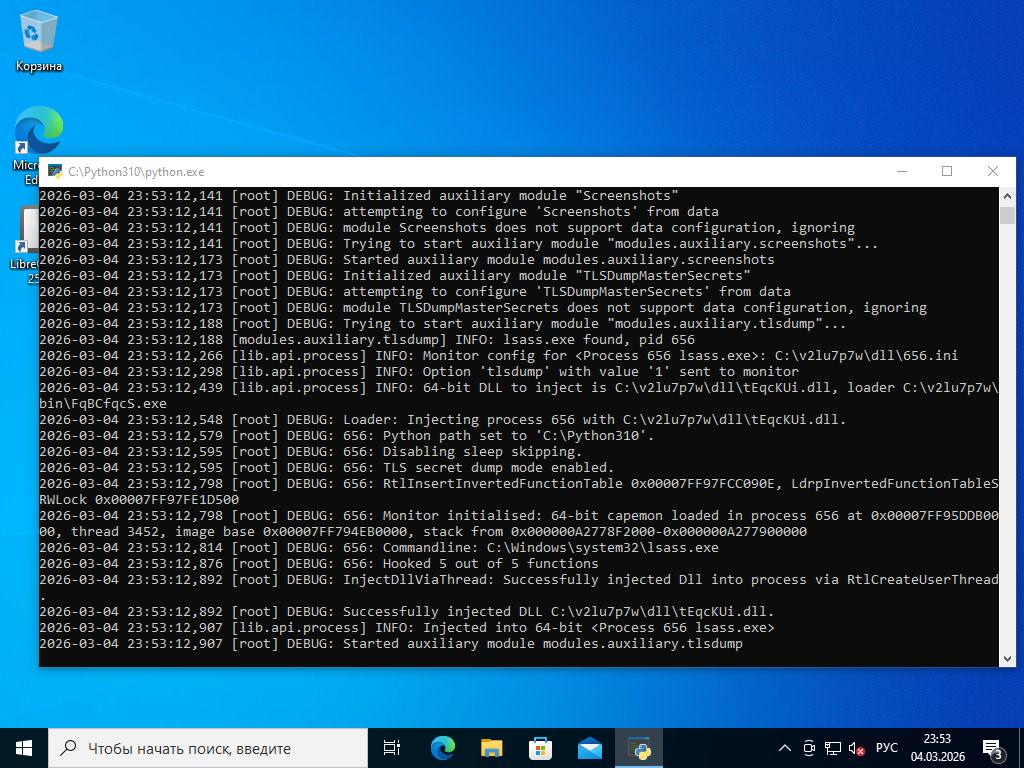Click the muted volume speaker icon

pos(856,748)
